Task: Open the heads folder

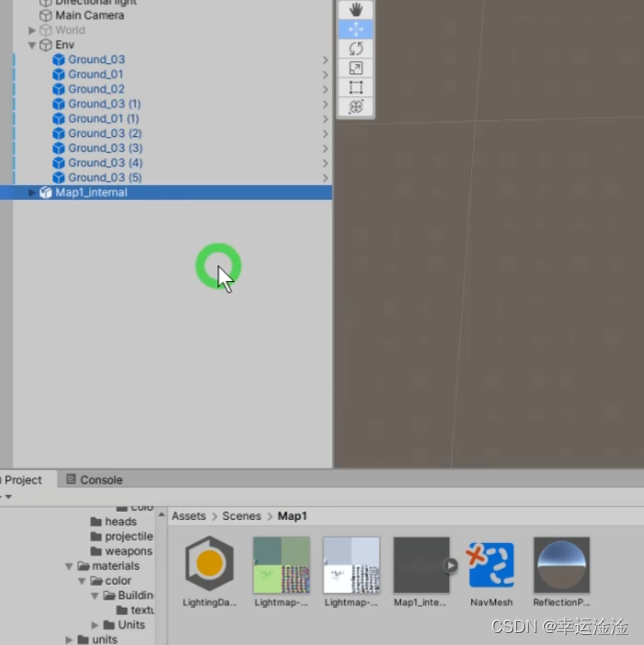Action: (114, 522)
